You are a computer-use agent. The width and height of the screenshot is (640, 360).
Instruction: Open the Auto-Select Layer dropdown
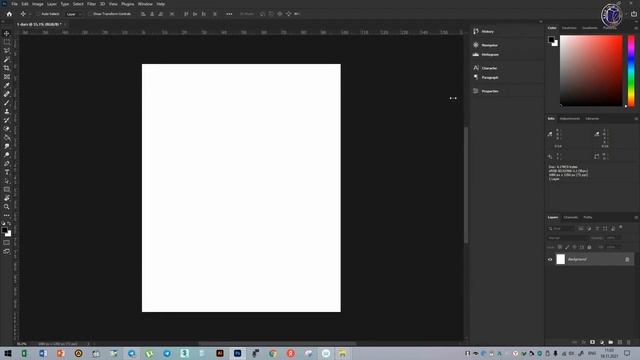tap(74, 14)
